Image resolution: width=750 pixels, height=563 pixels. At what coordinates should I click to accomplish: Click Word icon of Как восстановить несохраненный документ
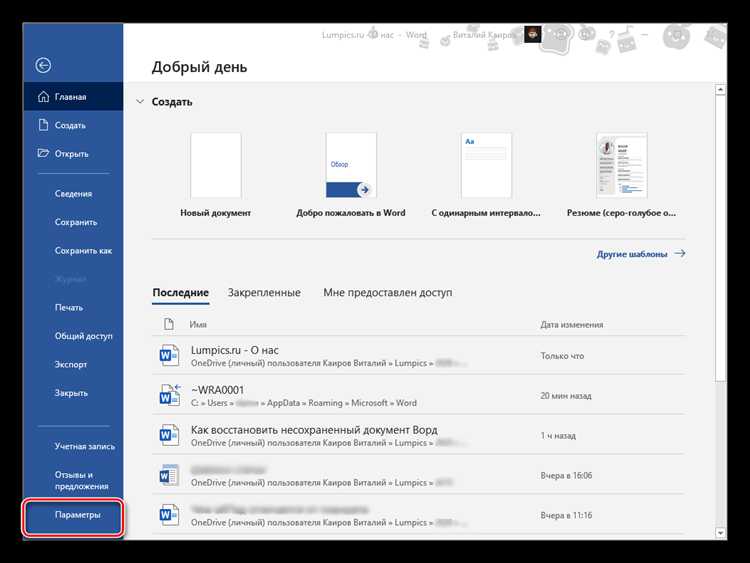tap(169, 435)
